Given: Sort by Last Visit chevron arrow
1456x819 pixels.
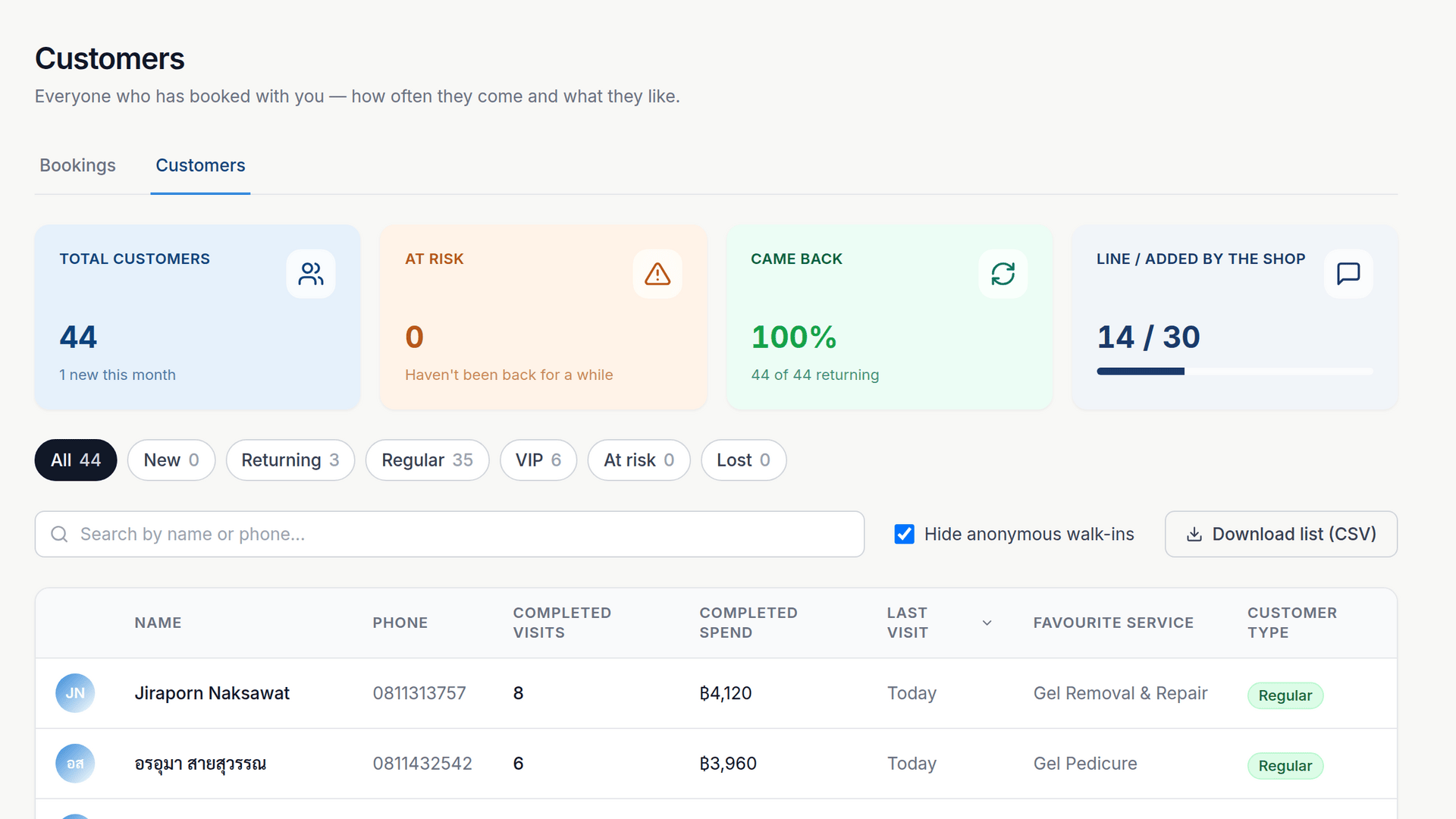Looking at the screenshot, I should (x=987, y=623).
